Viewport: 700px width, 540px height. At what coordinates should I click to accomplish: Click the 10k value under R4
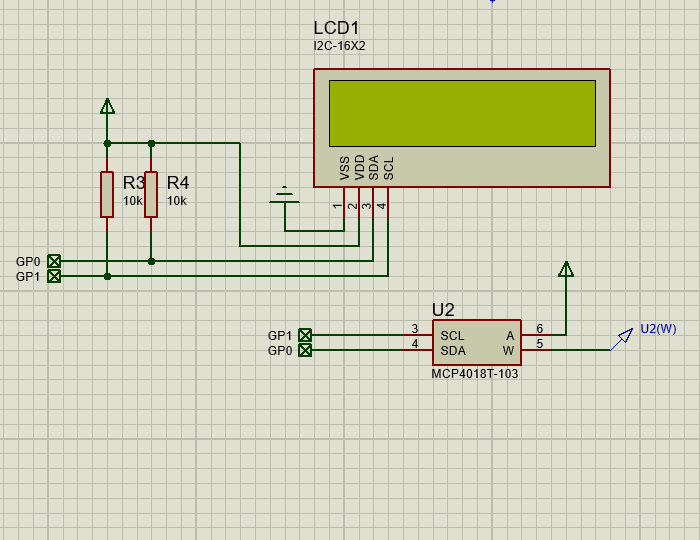coord(177,201)
